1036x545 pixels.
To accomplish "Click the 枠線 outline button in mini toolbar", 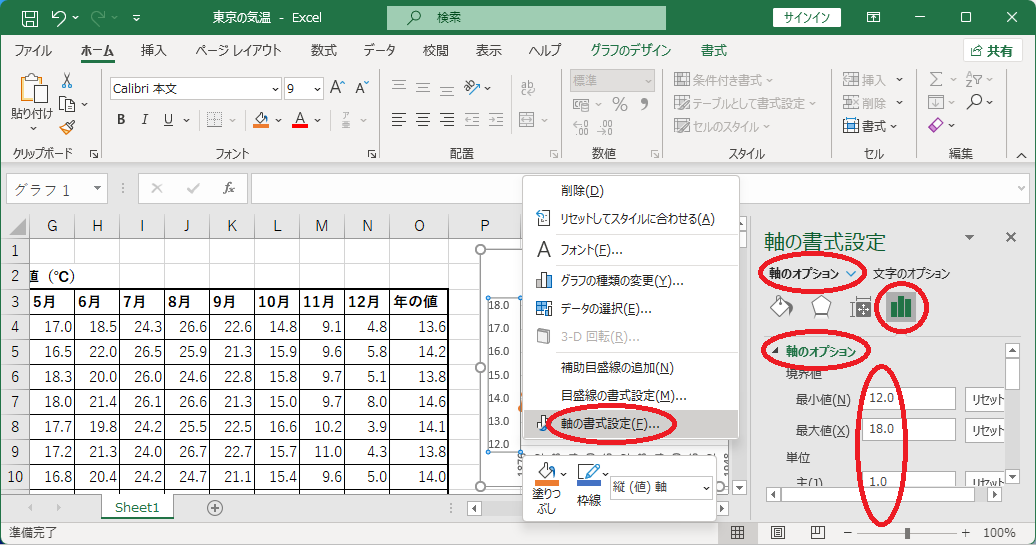I will (590, 486).
